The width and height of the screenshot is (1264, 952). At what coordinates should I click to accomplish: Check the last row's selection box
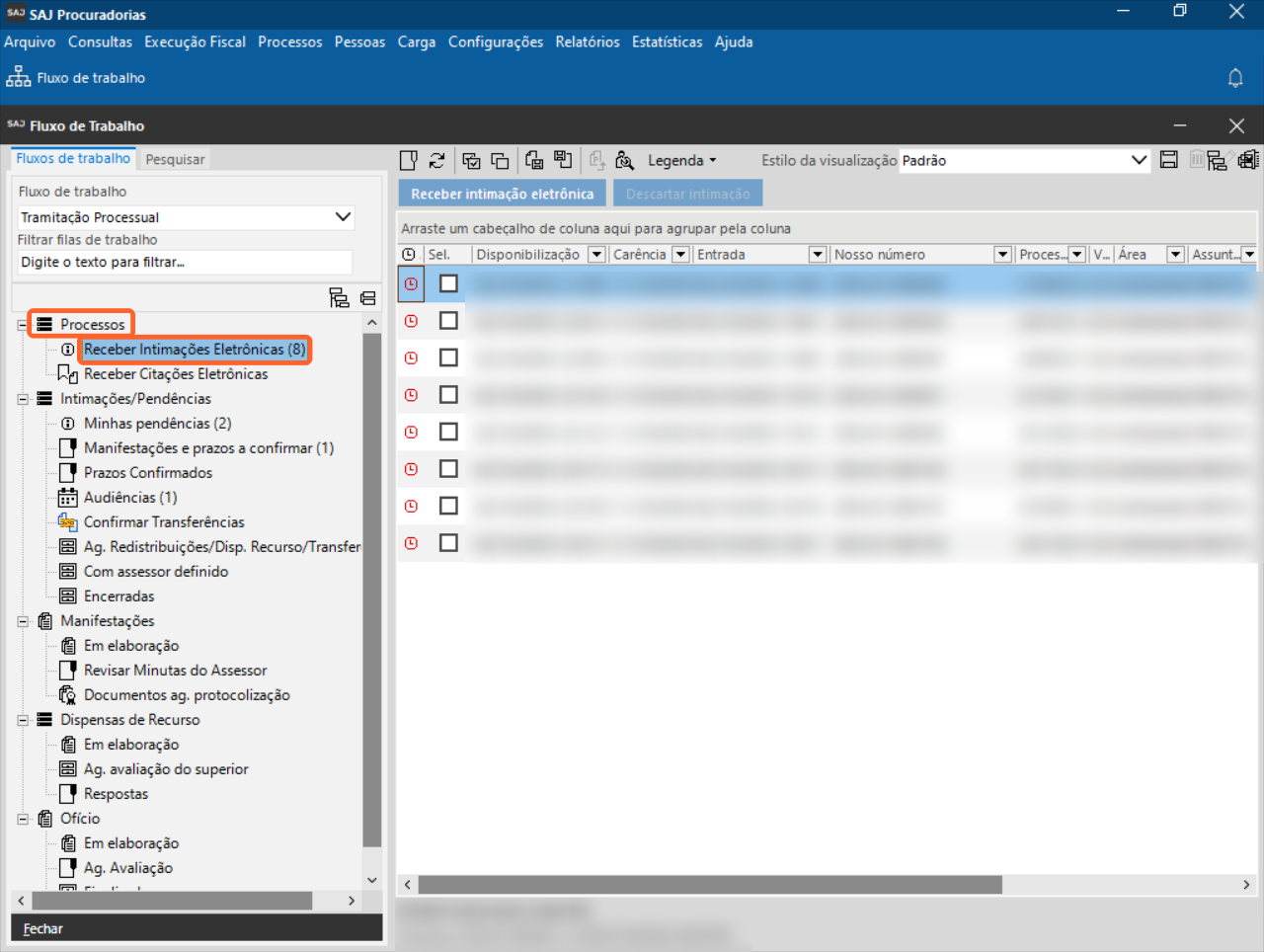448,543
